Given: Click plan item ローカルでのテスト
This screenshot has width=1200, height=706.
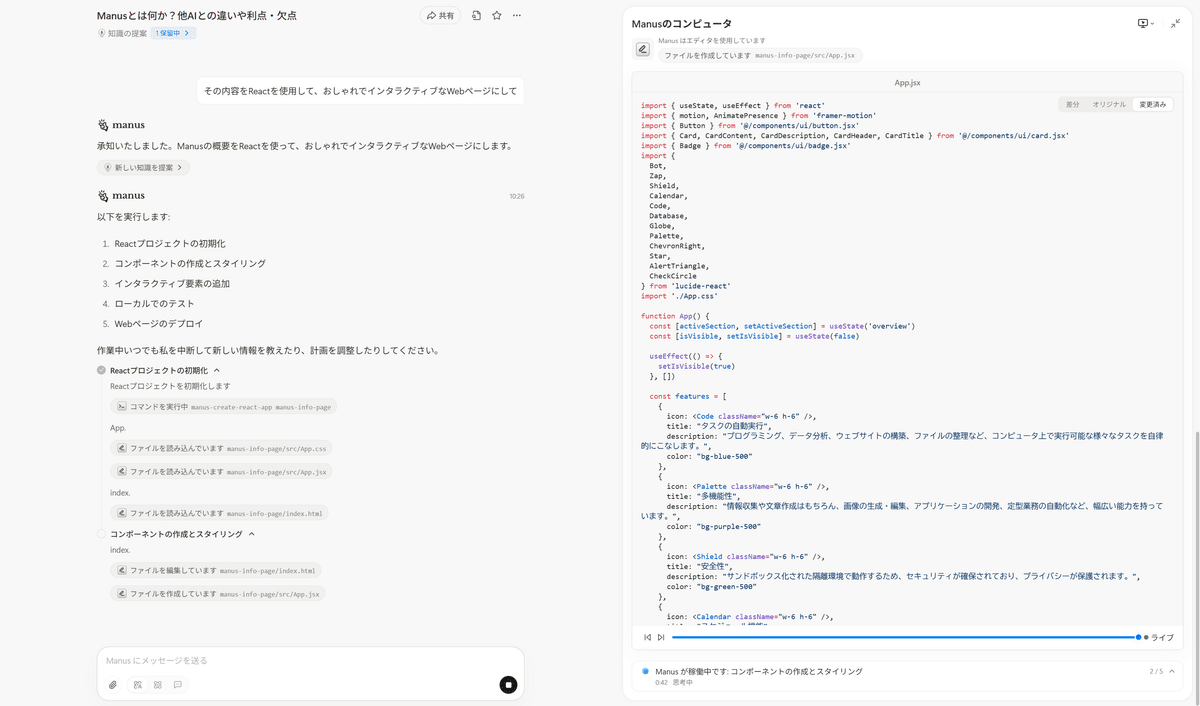Looking at the screenshot, I should tap(155, 303).
